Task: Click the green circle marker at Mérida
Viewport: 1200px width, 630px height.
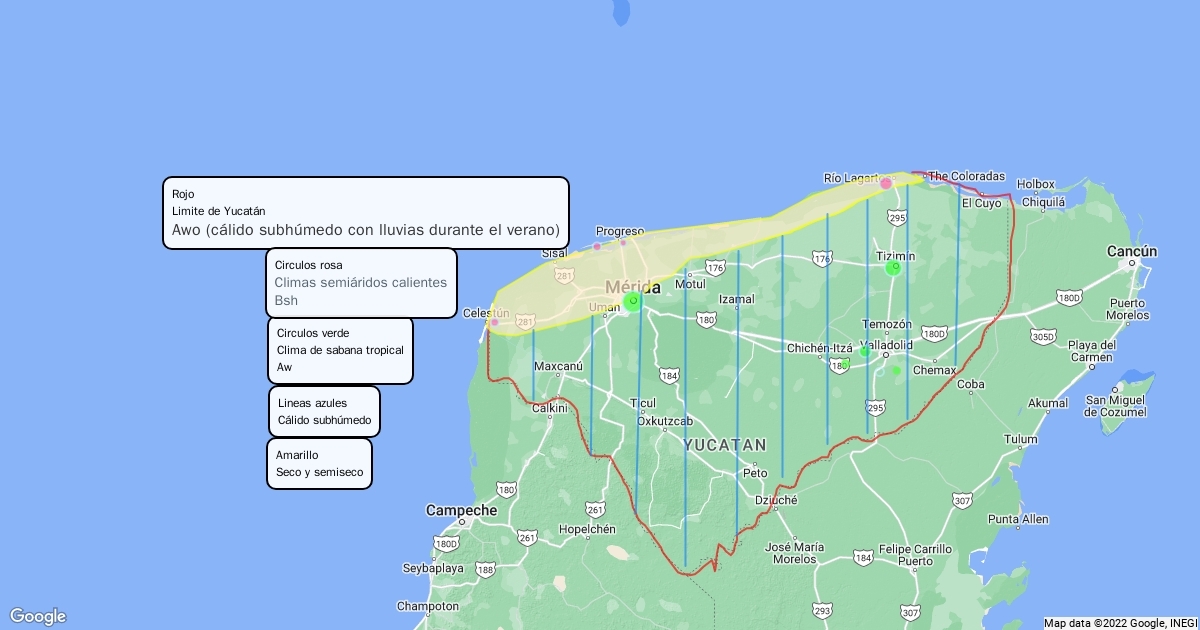Action: click(x=633, y=301)
